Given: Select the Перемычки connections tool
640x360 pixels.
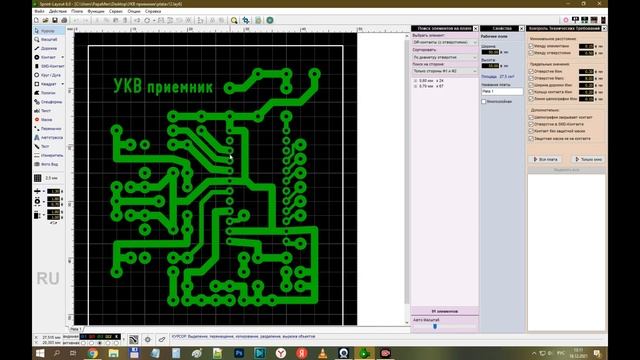Looking at the screenshot, I should 49,129.
